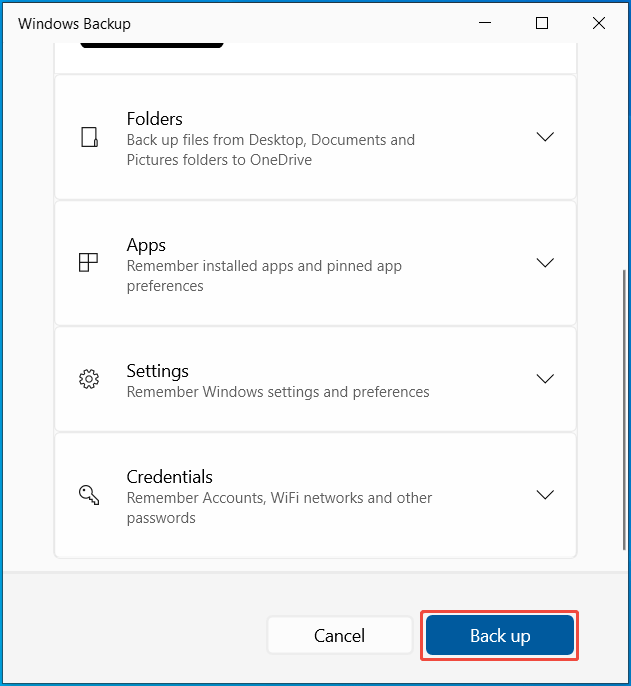Viewport: 631px width, 686px height.
Task: Click 'Back up files from Desktop' description
Action: tap(271, 150)
